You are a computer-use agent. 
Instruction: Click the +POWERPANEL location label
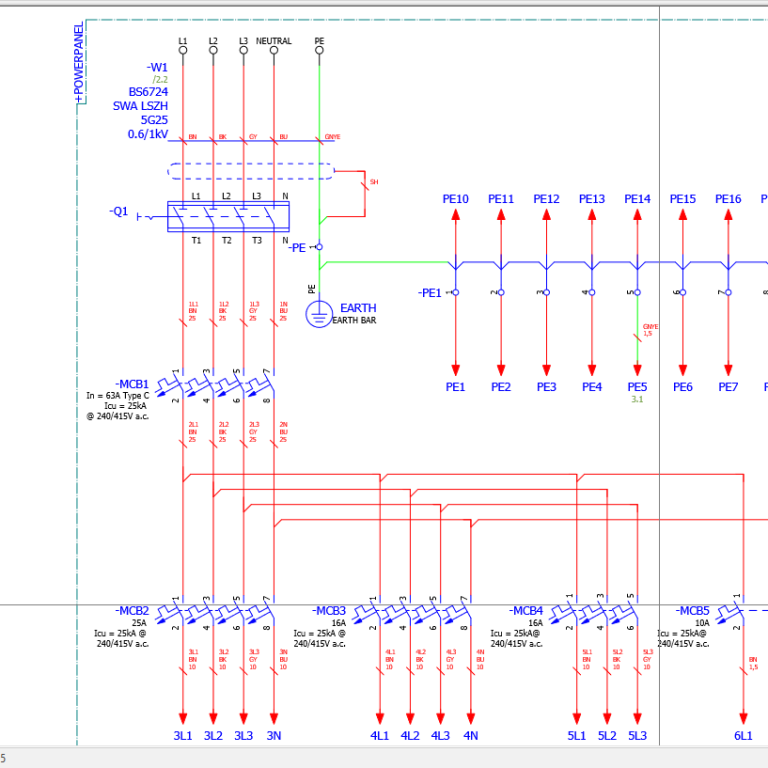80,63
